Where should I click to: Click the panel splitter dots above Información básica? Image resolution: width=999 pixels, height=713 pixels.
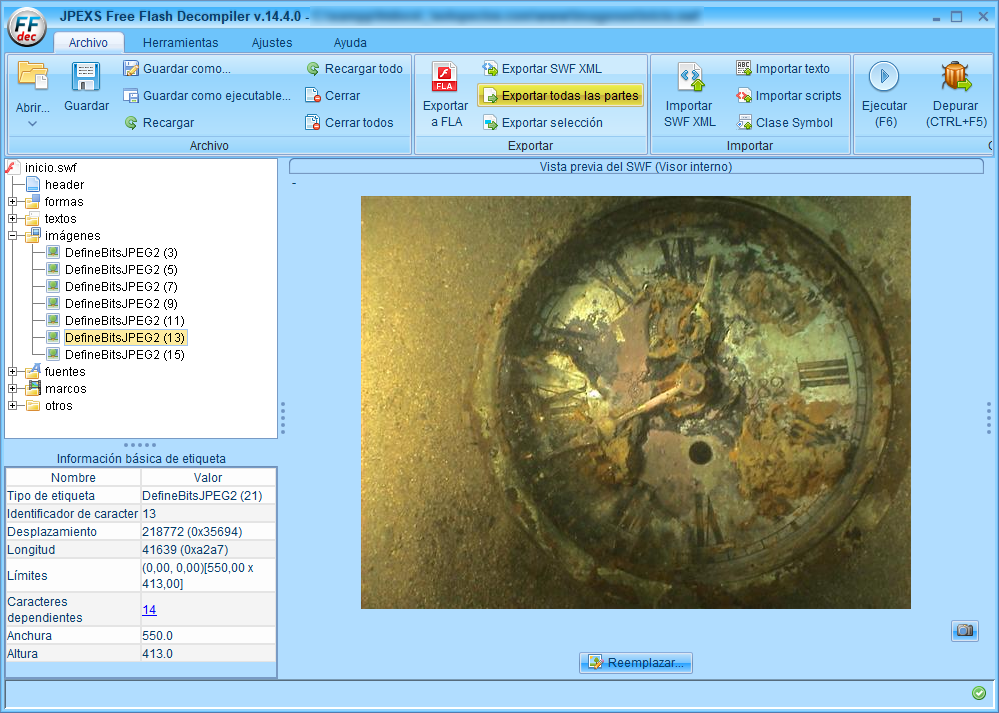pos(140,445)
